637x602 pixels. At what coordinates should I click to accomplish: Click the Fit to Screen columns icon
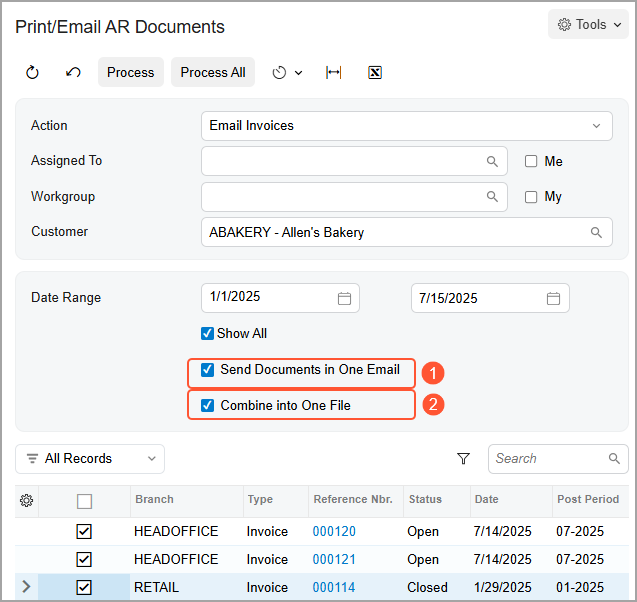coord(334,72)
